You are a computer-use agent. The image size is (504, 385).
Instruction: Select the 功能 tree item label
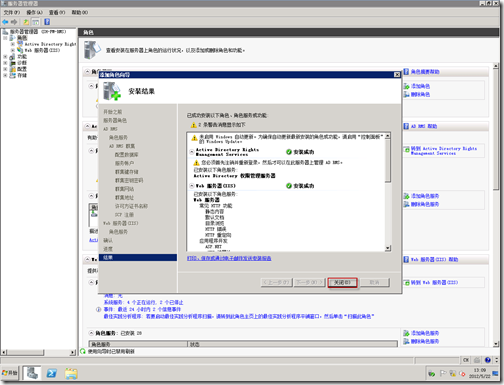22,57
